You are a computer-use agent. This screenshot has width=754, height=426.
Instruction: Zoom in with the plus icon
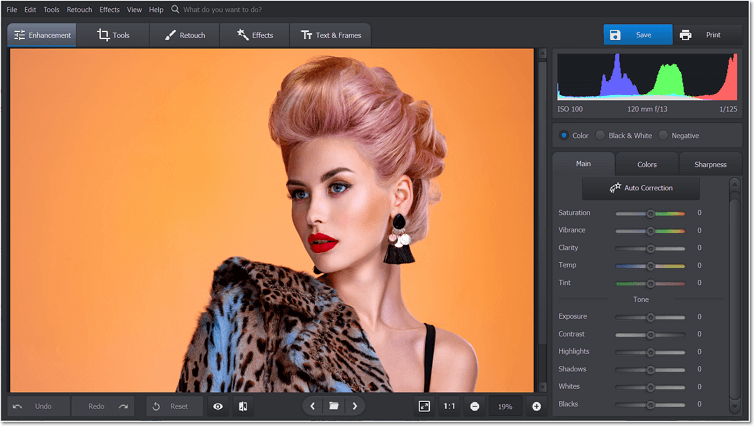[537, 406]
